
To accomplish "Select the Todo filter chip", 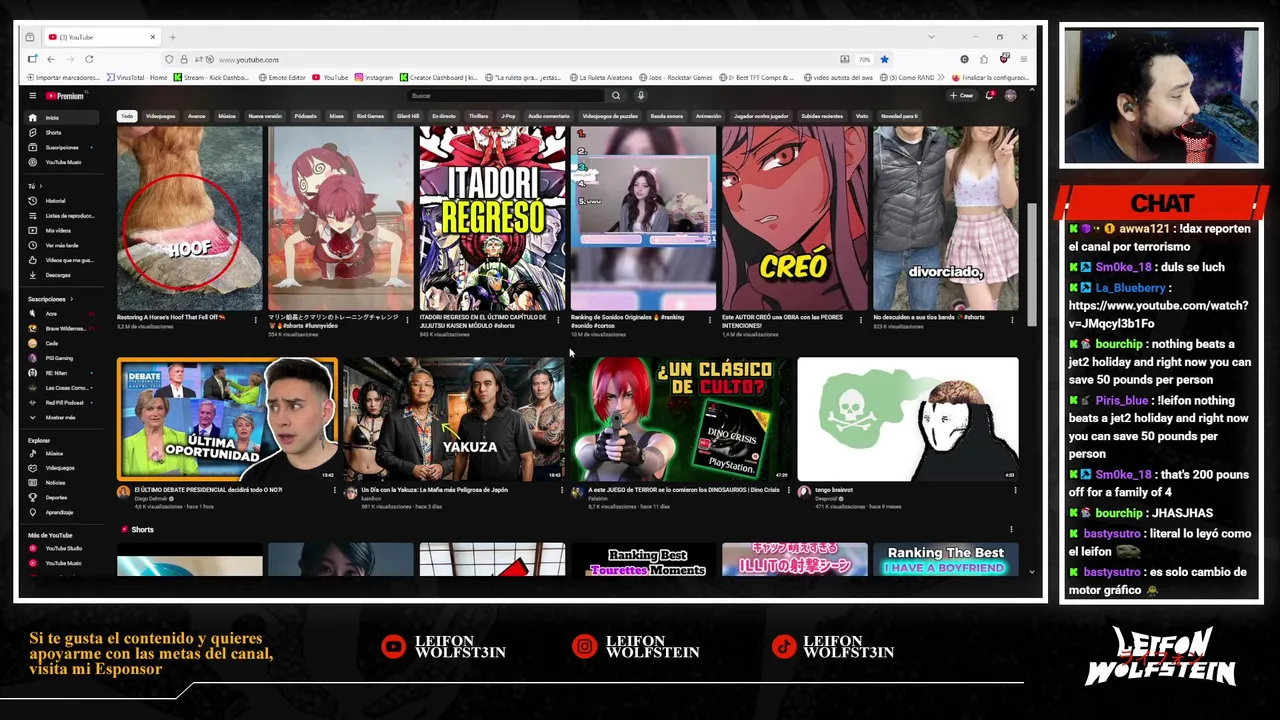I will pos(127,116).
